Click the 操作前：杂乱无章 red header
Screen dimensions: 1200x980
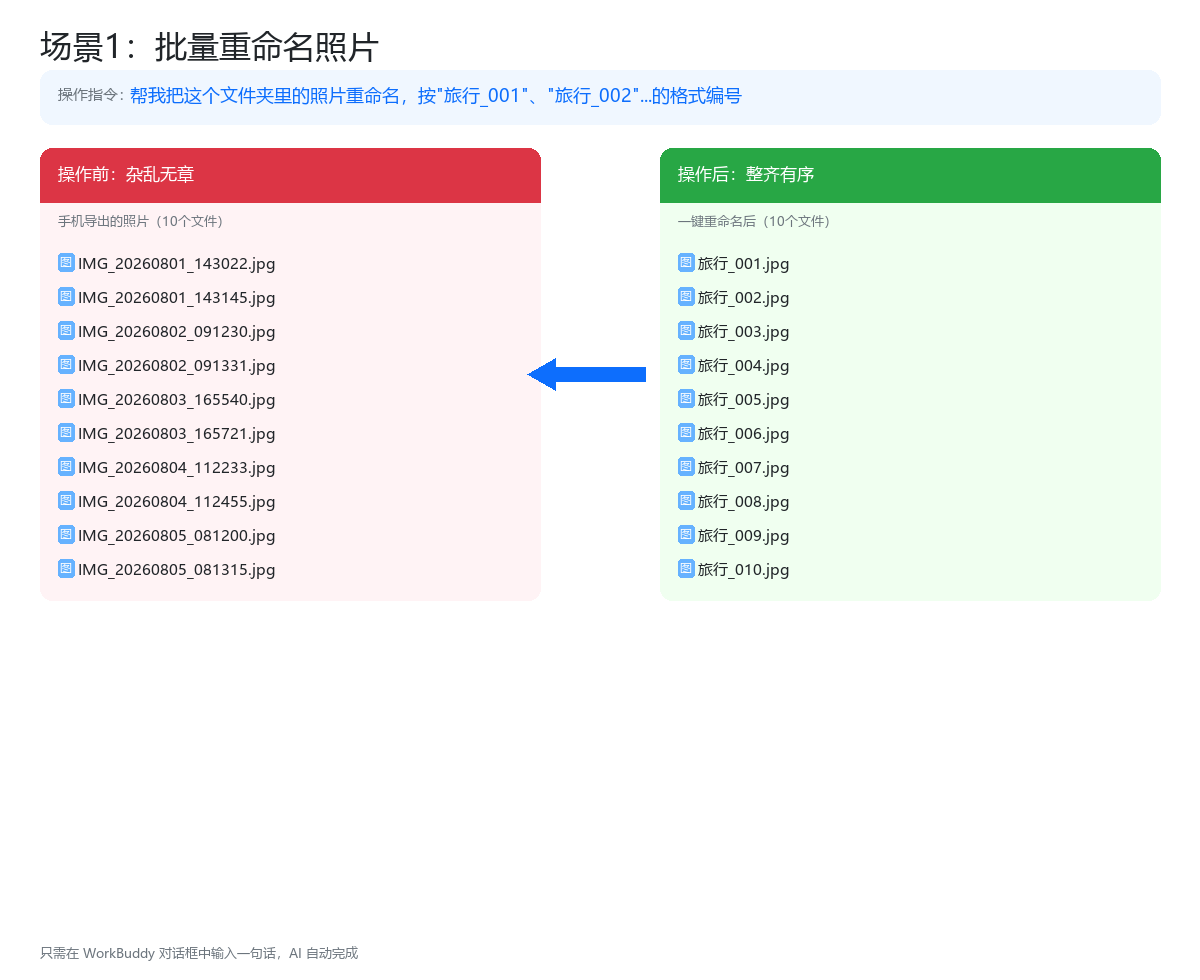290,175
